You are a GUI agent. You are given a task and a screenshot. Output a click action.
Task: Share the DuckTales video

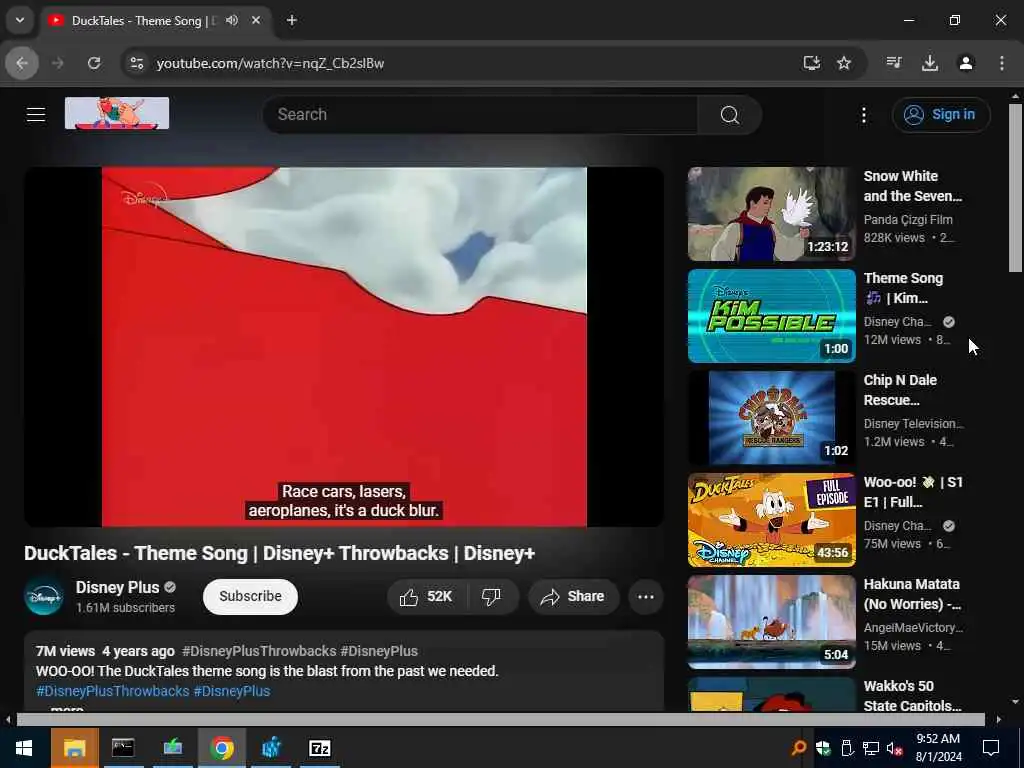[573, 596]
